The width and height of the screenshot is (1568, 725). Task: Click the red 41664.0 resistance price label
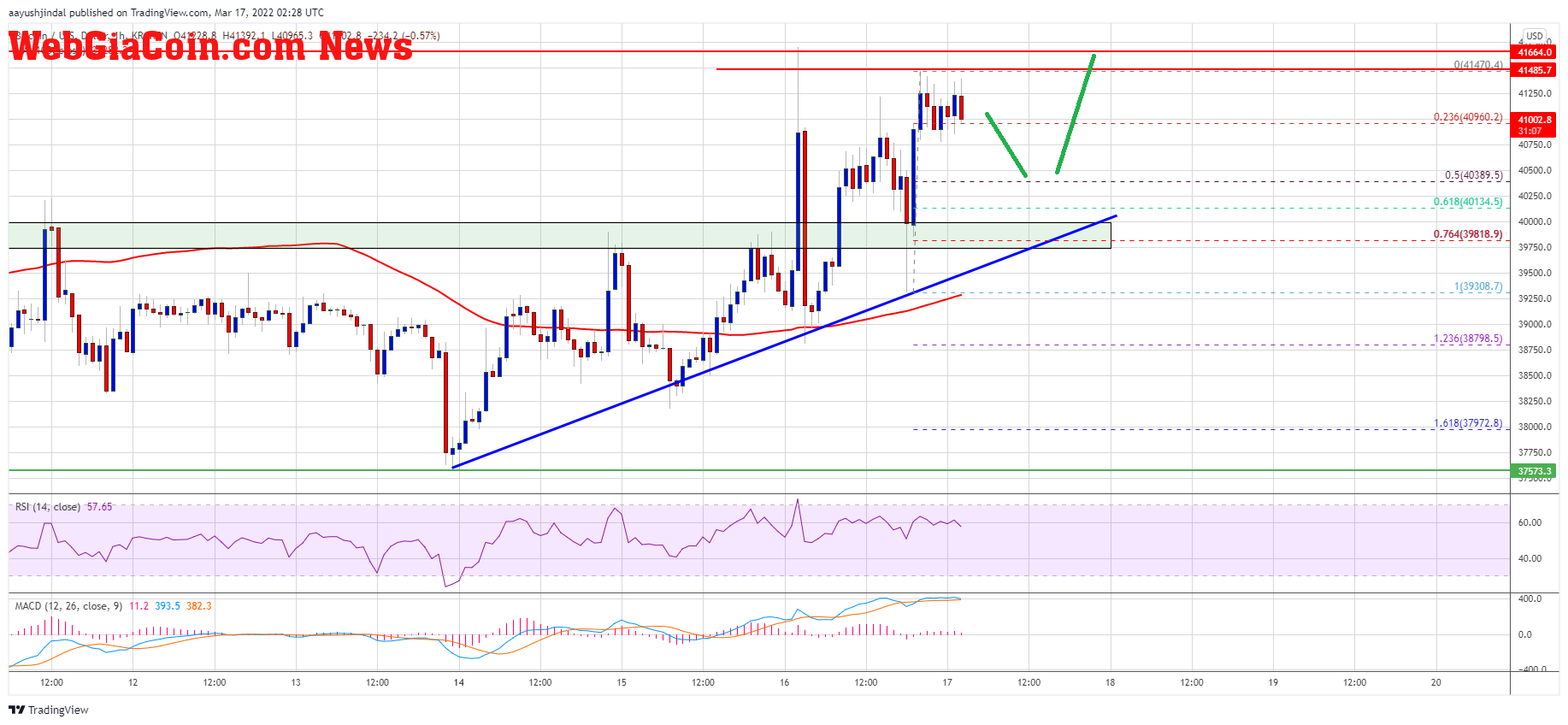pyautogui.click(x=1535, y=52)
